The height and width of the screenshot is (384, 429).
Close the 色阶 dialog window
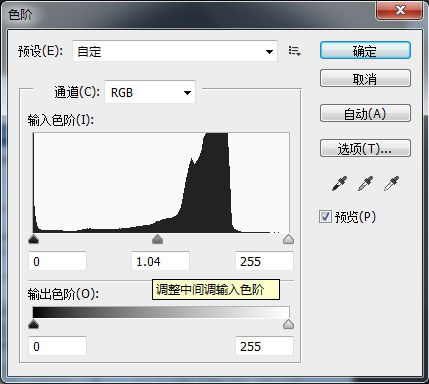click(400, 10)
